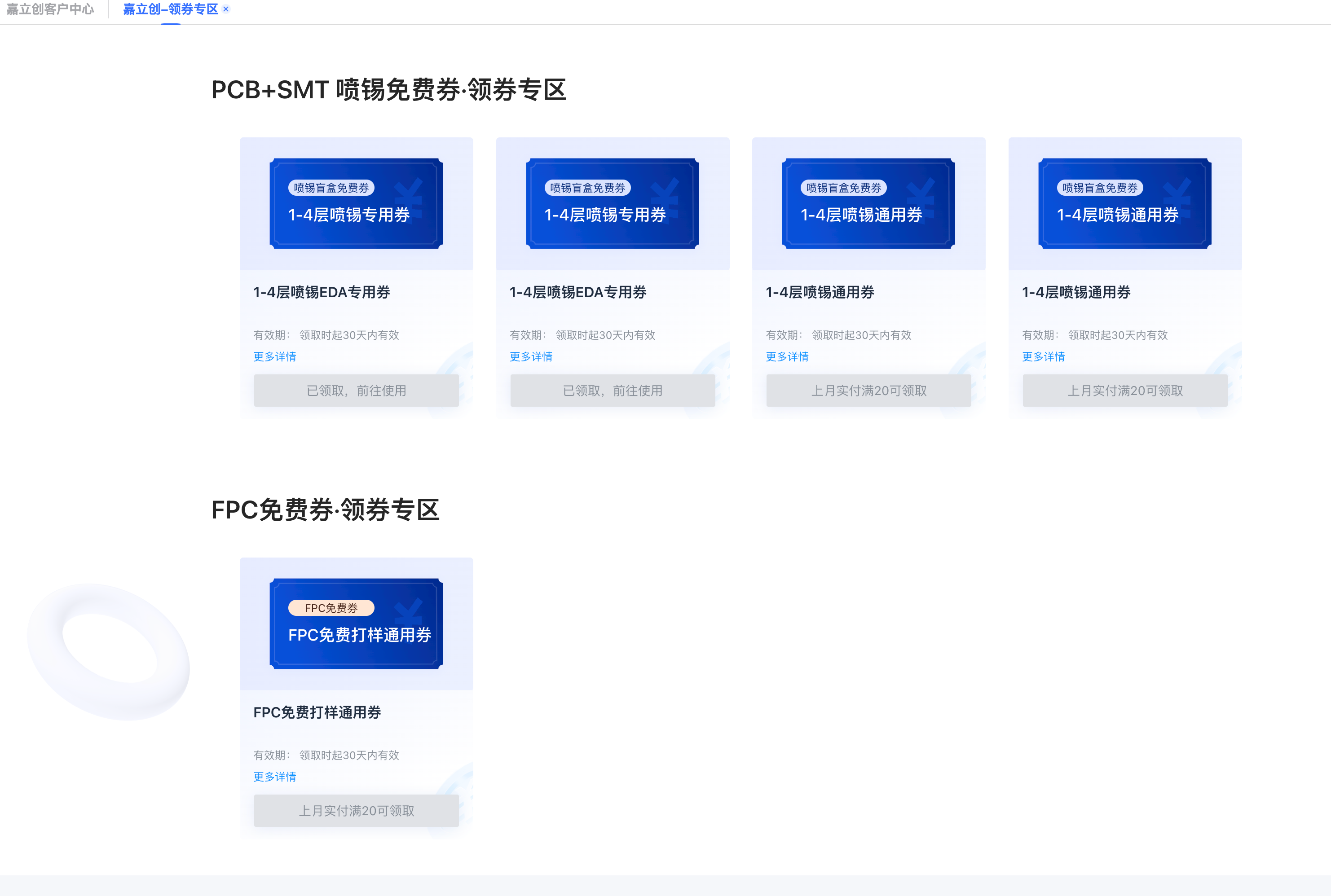Click 上月实付满20可领取 on the third coupon
The image size is (1331, 896).
click(868, 390)
